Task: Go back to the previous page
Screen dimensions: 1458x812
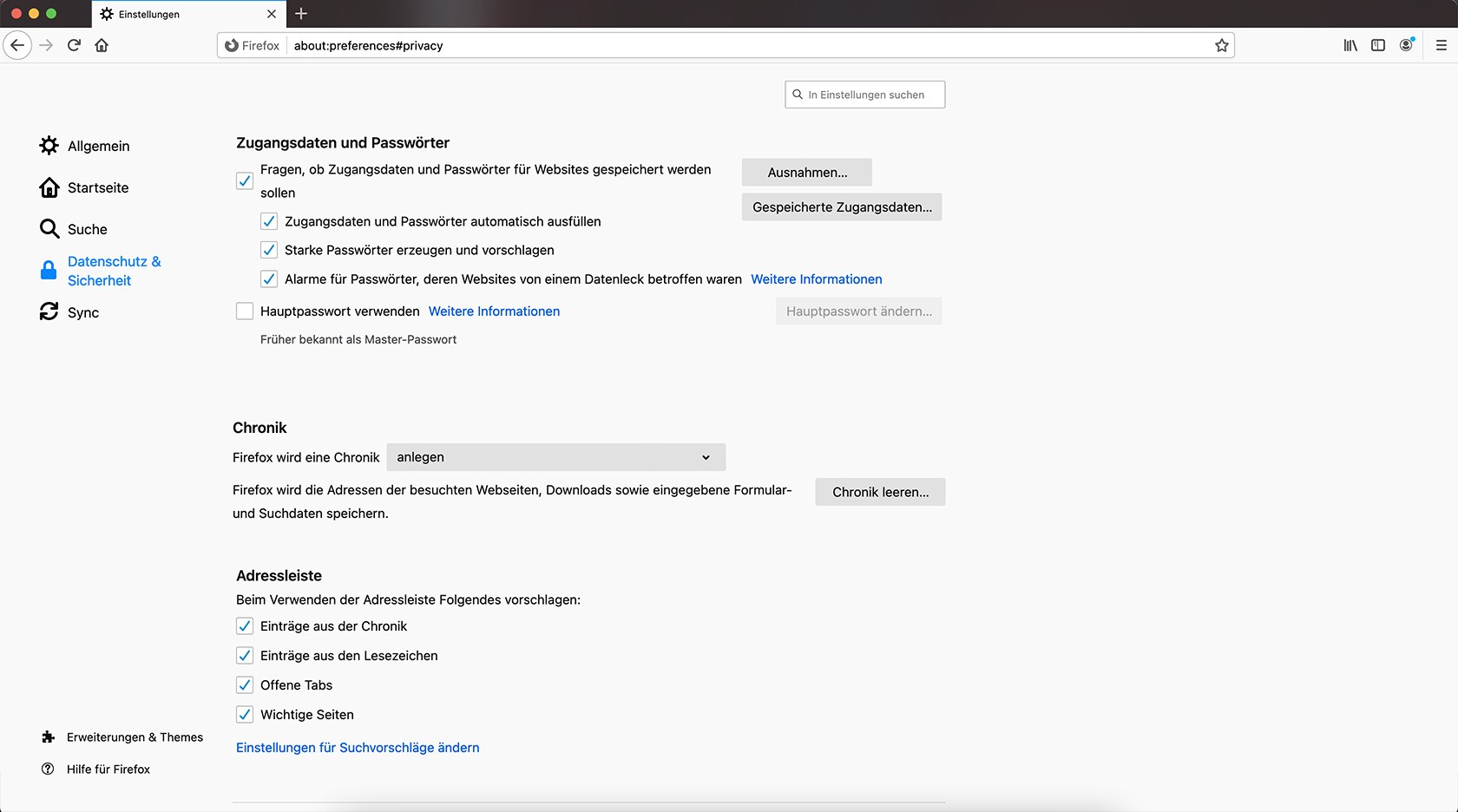Action: [x=17, y=45]
